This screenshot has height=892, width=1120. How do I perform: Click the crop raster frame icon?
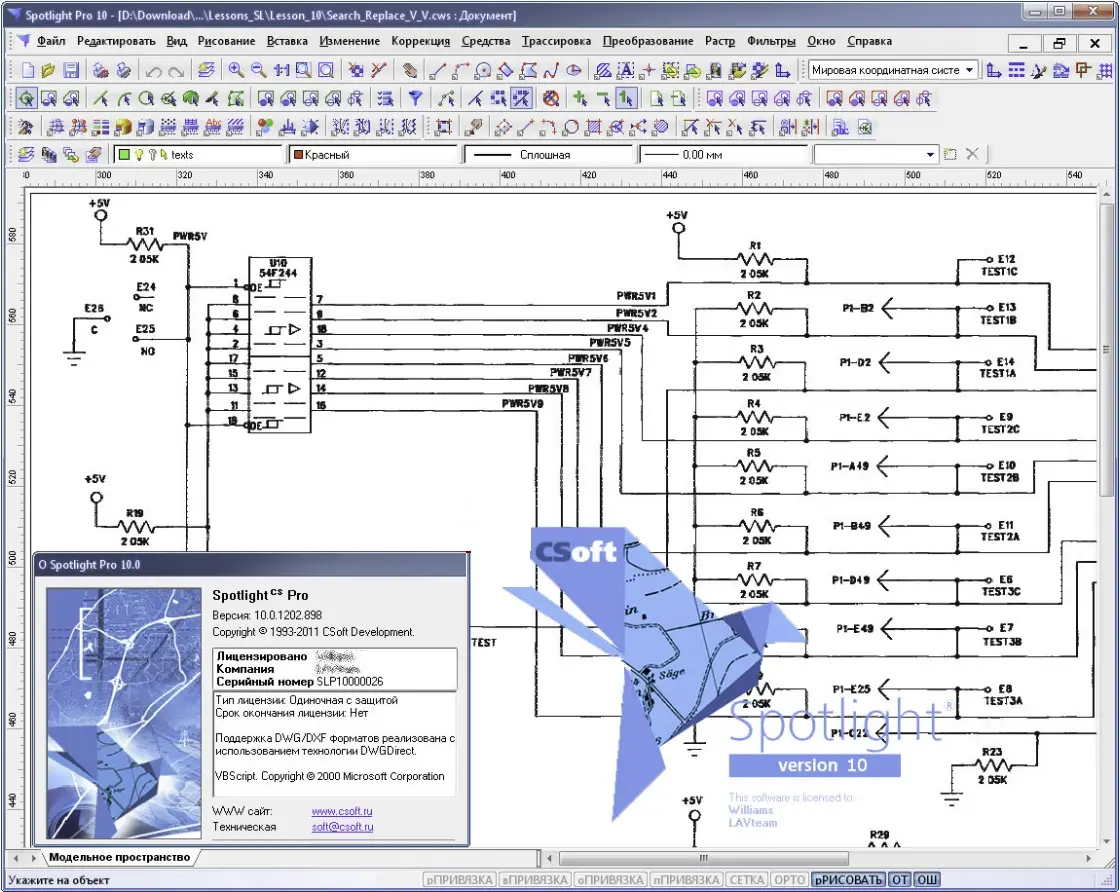coord(444,127)
